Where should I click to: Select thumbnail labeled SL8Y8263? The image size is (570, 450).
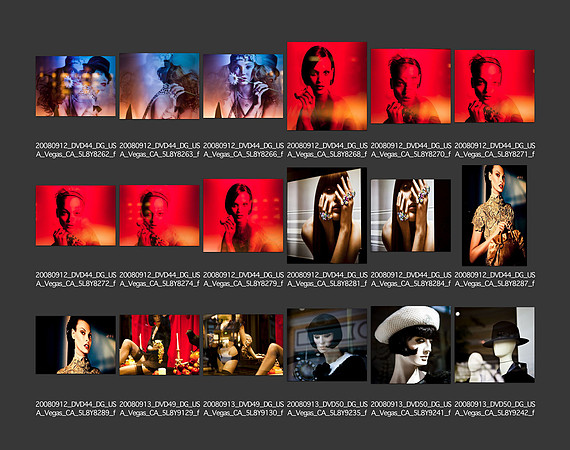pos(159,86)
